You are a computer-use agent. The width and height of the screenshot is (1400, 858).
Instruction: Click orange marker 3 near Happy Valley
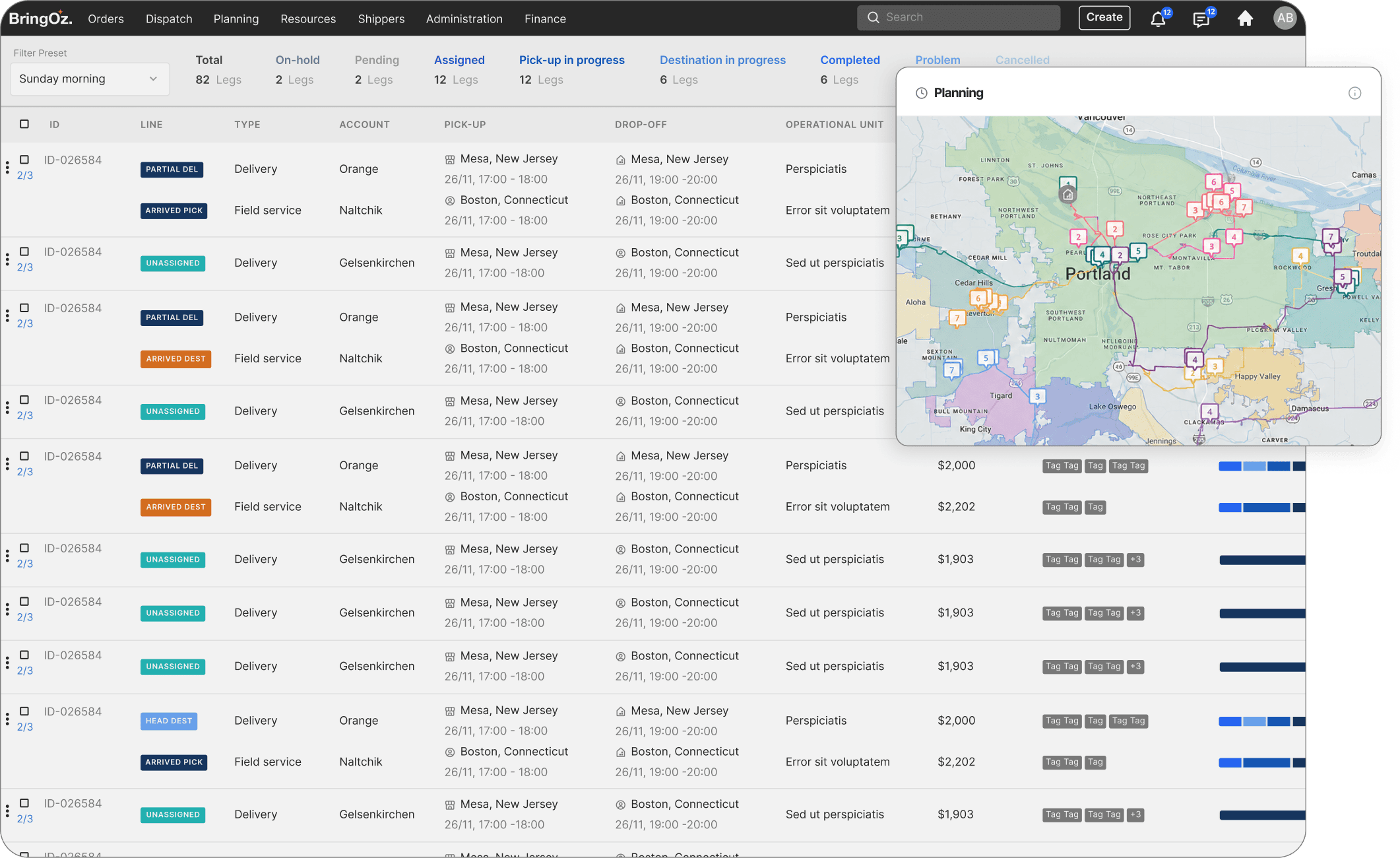1215,366
